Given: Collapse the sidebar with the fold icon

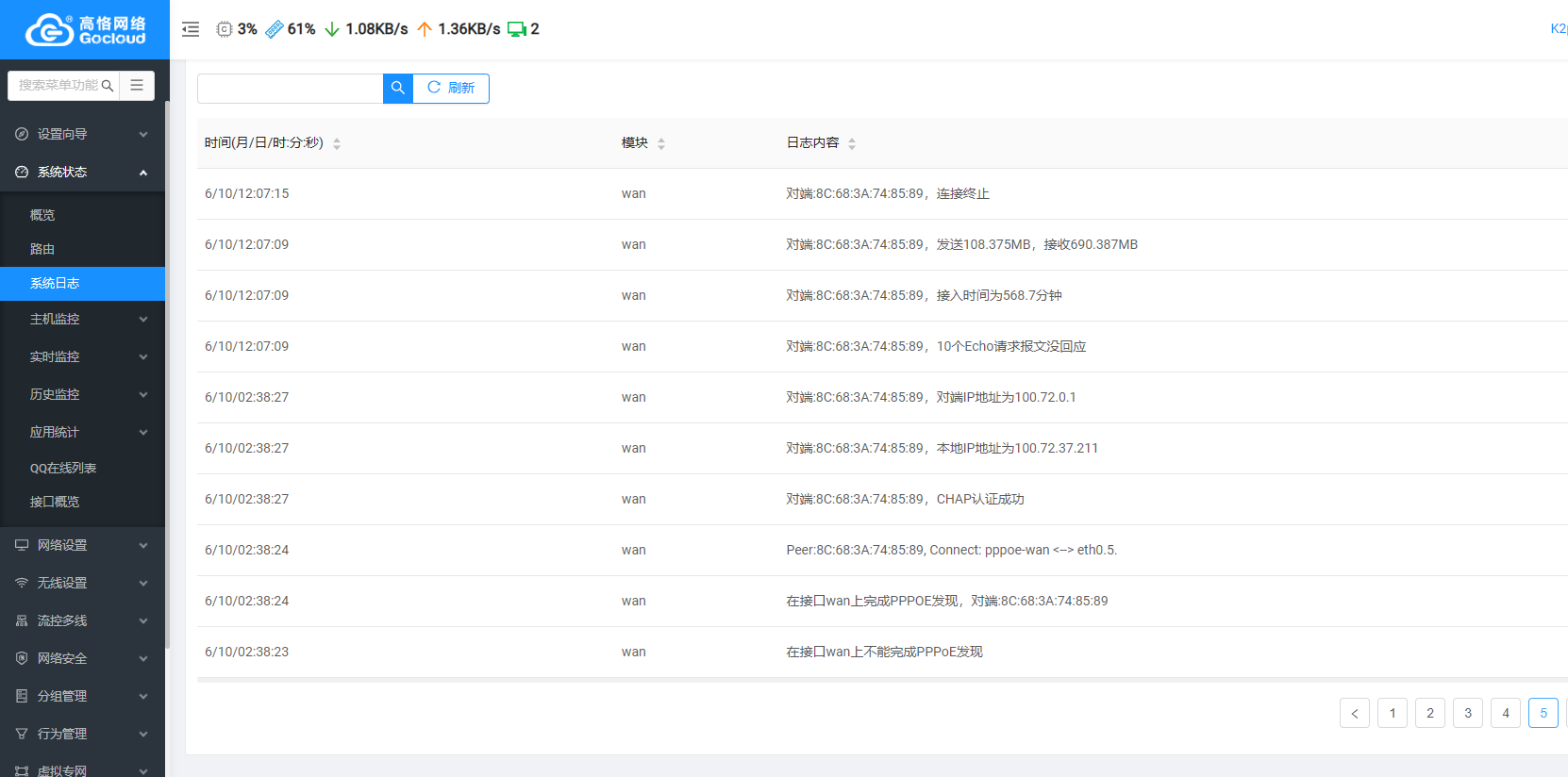Looking at the screenshot, I should [191, 29].
